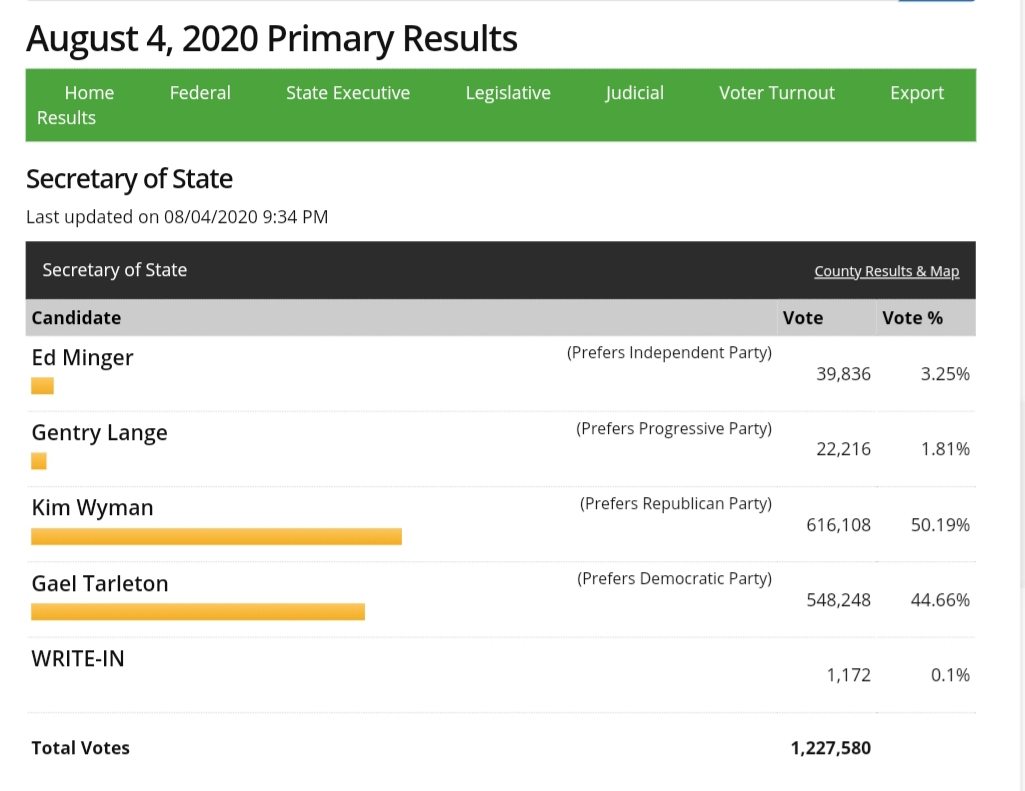This screenshot has height=791, width=1025.
Task: Select candidate name Kim Wyman
Action: coord(93,508)
